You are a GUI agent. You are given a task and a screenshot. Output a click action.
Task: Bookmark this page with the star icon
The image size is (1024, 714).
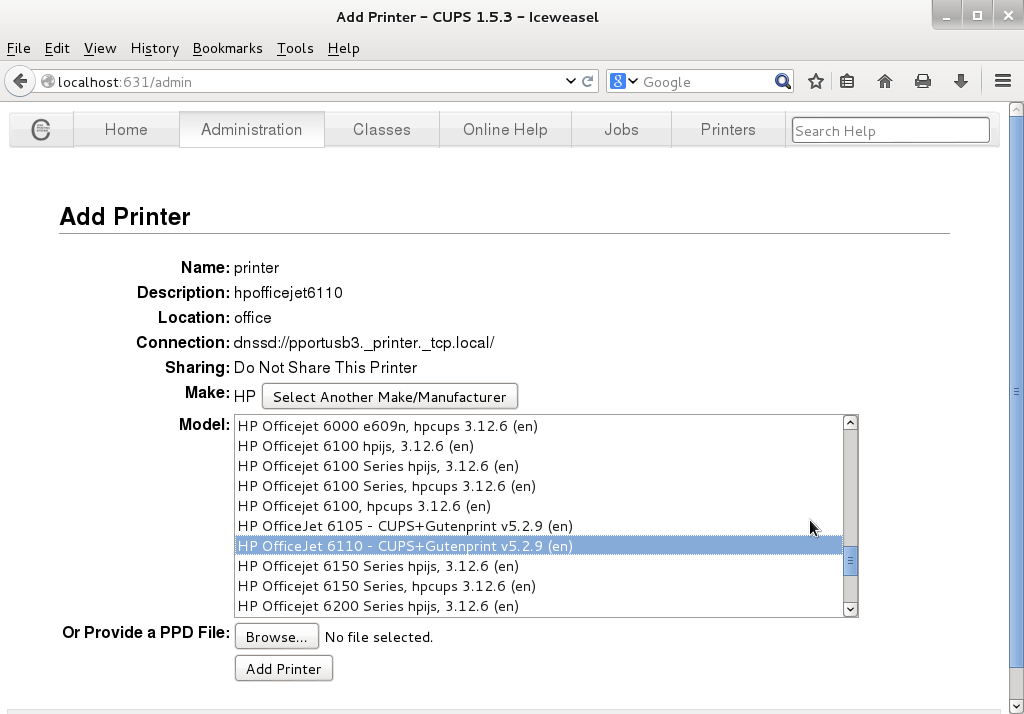[x=816, y=82]
